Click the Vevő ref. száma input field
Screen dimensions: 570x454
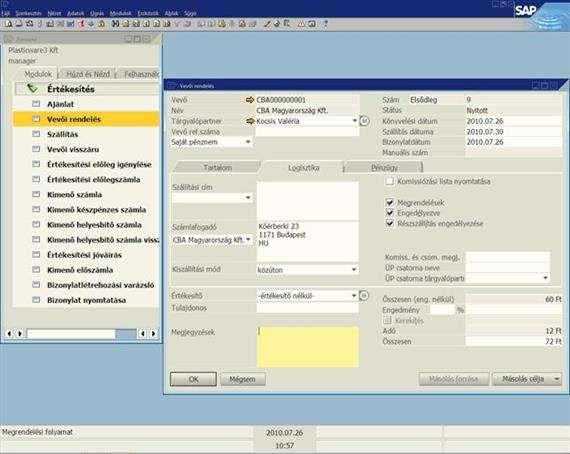307,132
